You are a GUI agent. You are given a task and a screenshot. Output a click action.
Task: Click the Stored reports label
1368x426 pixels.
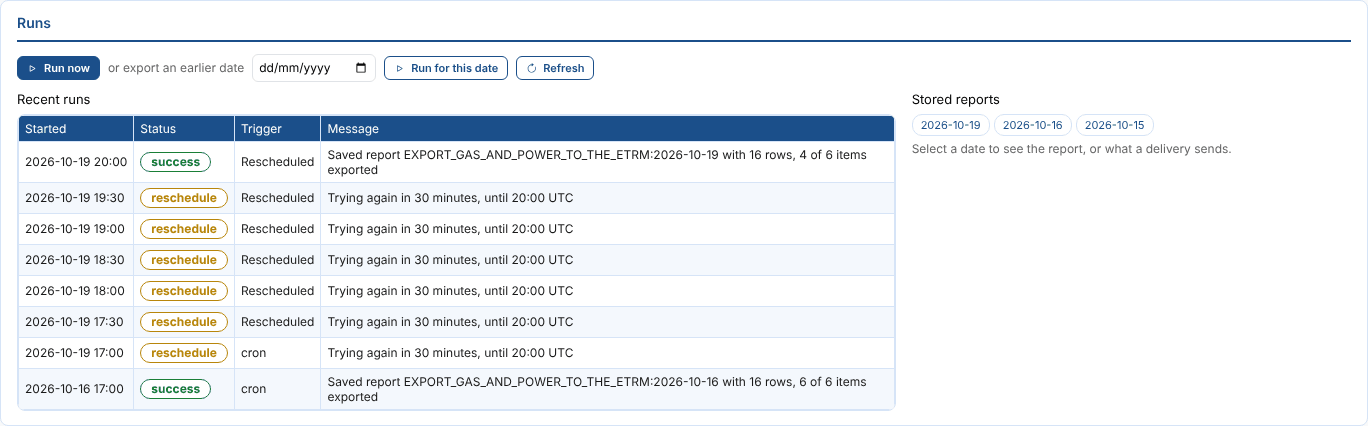955,100
